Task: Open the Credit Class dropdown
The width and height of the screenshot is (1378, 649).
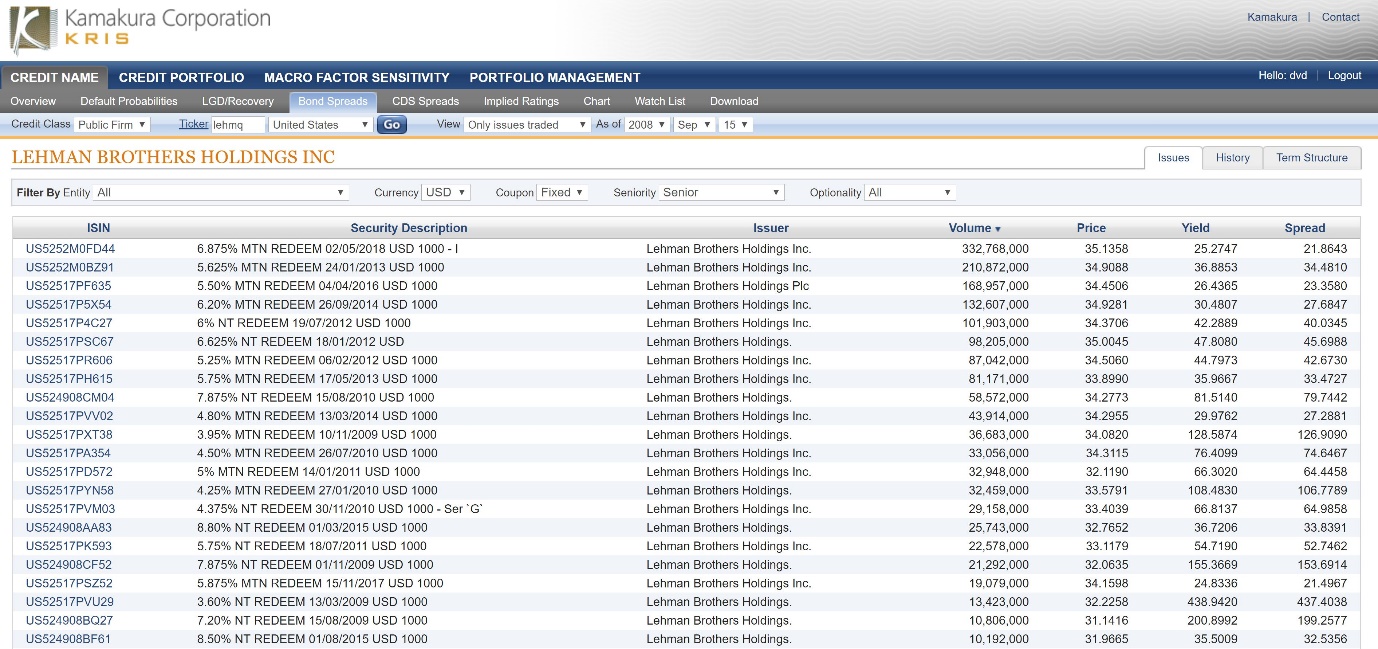Action: click(112, 125)
